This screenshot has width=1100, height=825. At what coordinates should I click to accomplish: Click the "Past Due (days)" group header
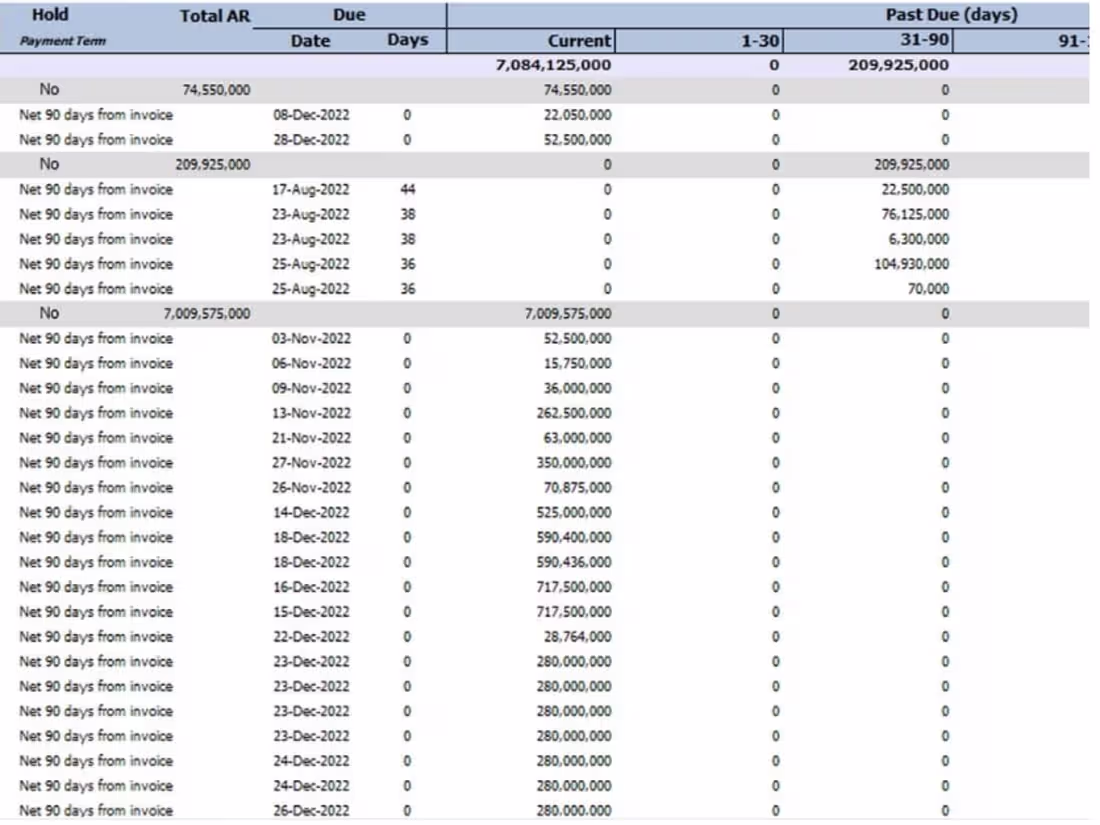(950, 14)
